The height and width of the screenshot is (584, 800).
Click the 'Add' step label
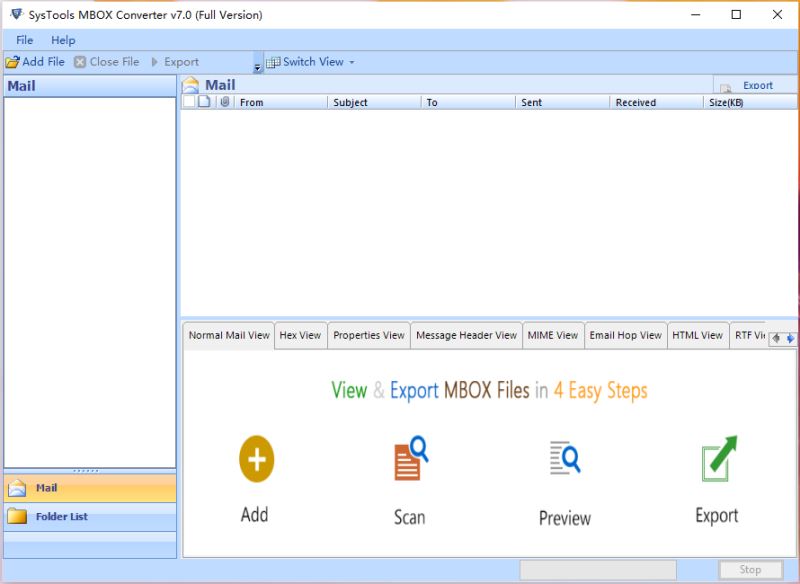click(255, 515)
